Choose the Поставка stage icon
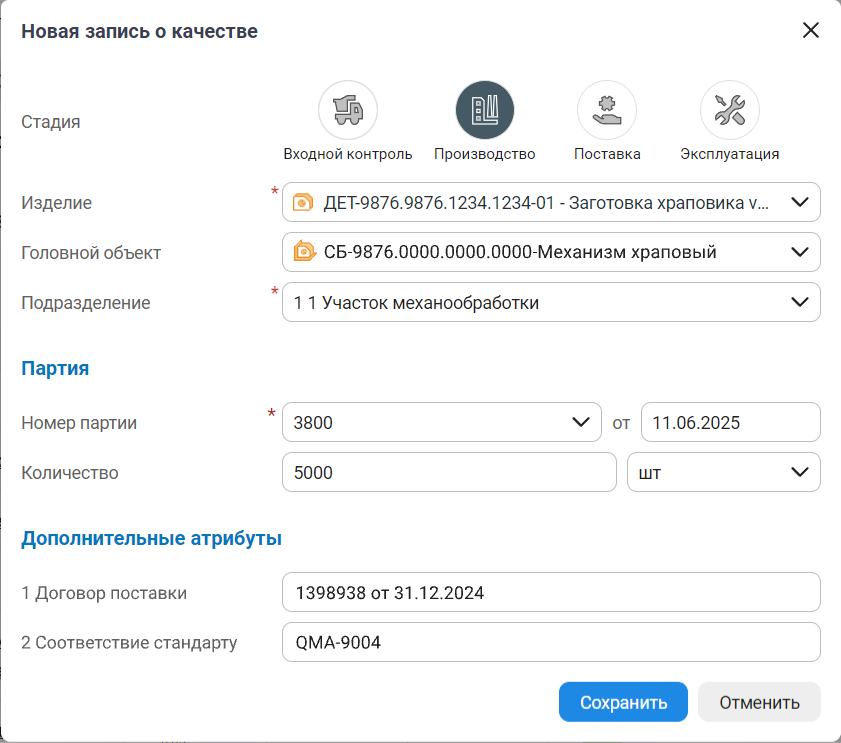841x743 pixels. coord(606,109)
